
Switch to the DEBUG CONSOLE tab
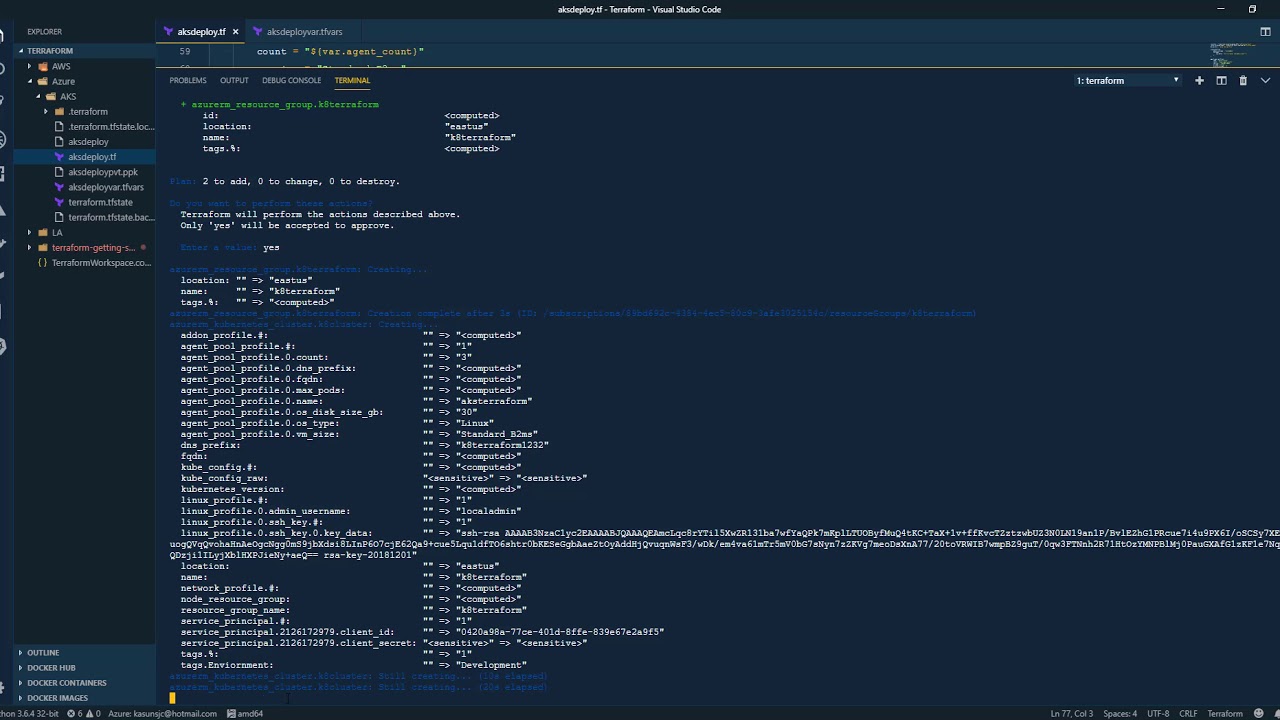pyautogui.click(x=291, y=80)
